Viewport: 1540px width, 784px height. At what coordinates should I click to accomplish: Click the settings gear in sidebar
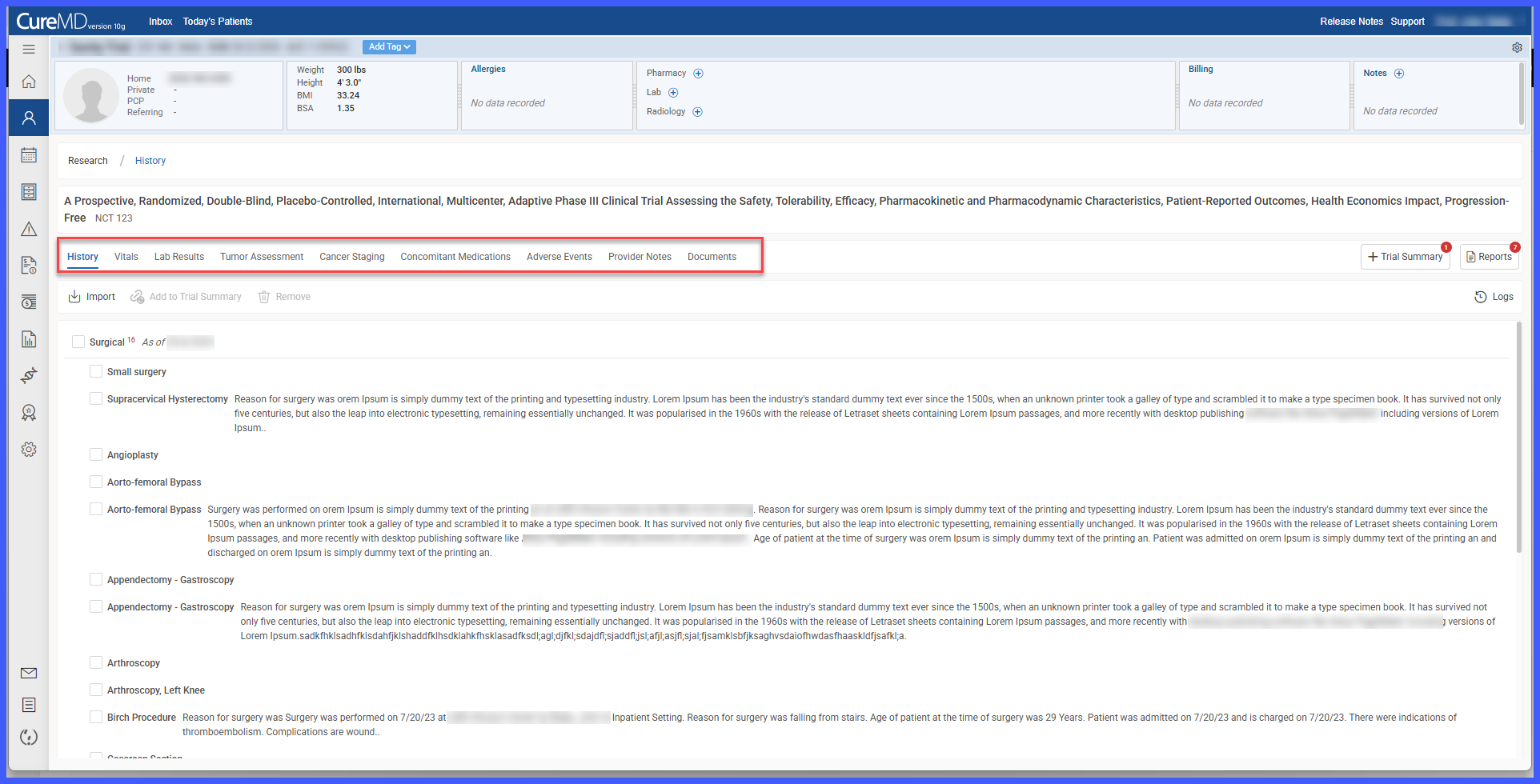29,450
